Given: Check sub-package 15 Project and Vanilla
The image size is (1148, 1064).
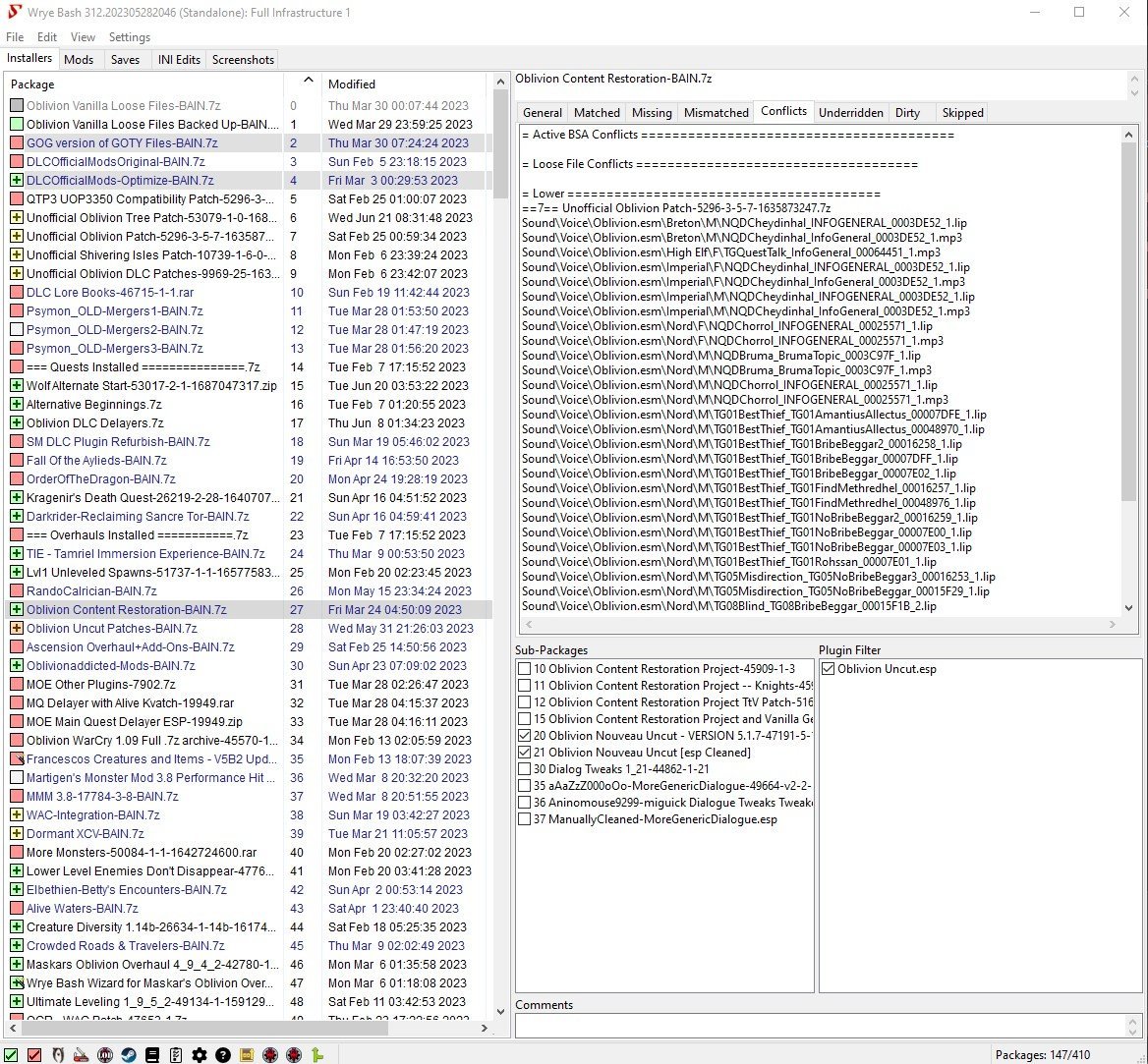Looking at the screenshot, I should tap(524, 718).
